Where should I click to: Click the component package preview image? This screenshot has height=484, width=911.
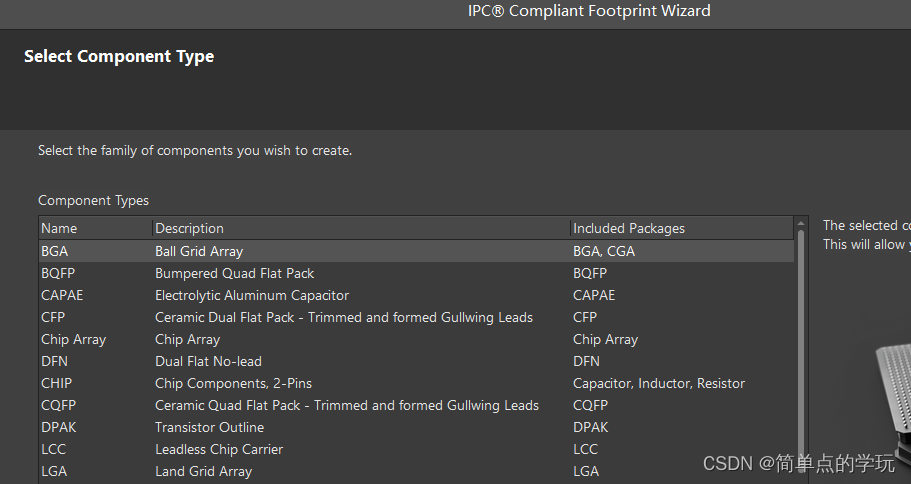[x=892, y=400]
